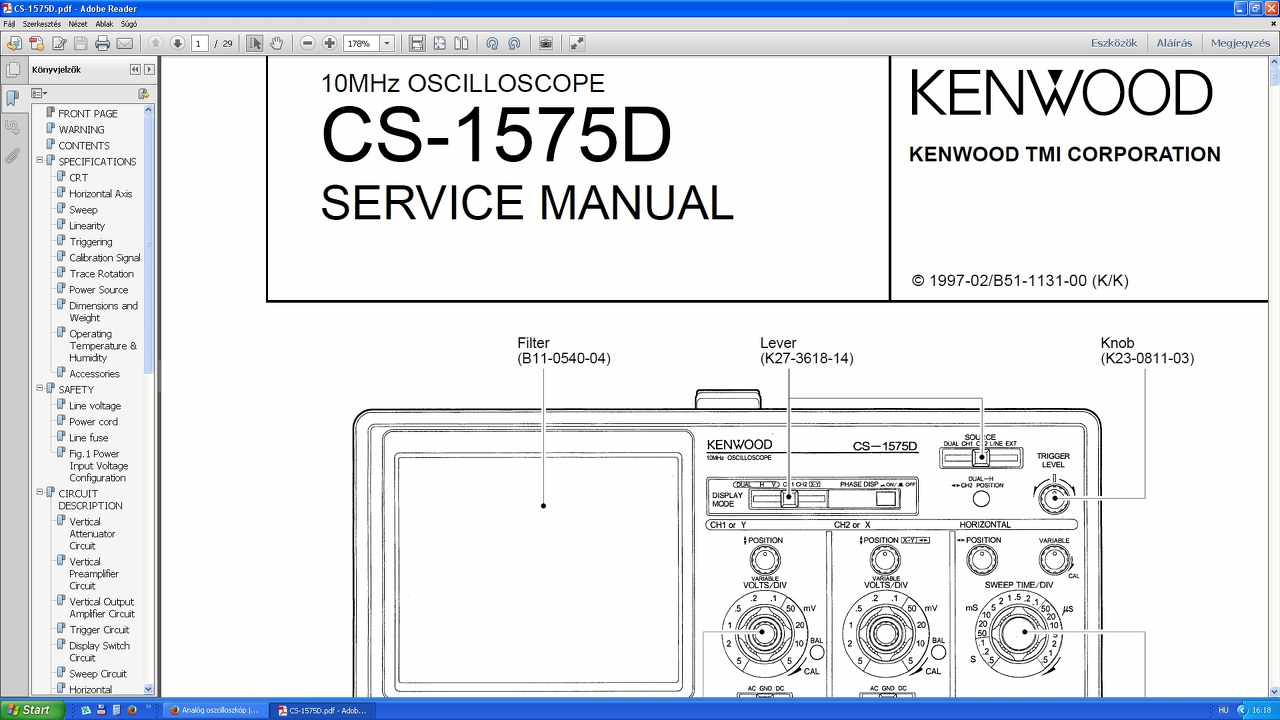Select the Line voltage bookmark
Screen dimensions: 1280x720
(x=94, y=405)
